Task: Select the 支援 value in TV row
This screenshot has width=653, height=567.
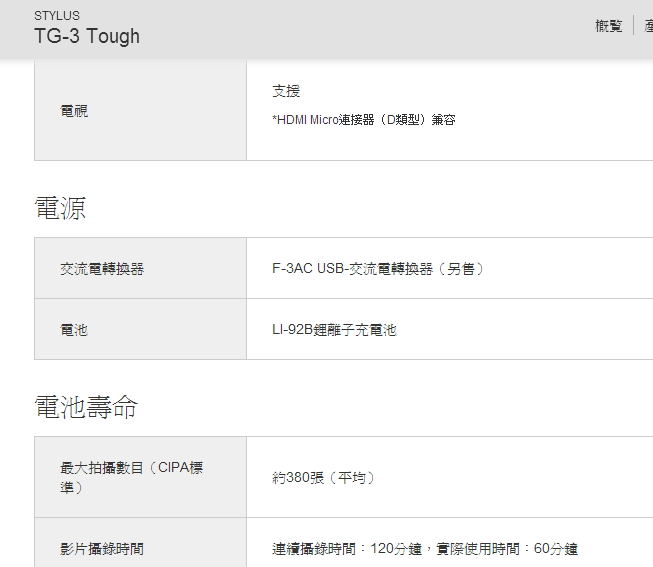Action: (x=286, y=91)
